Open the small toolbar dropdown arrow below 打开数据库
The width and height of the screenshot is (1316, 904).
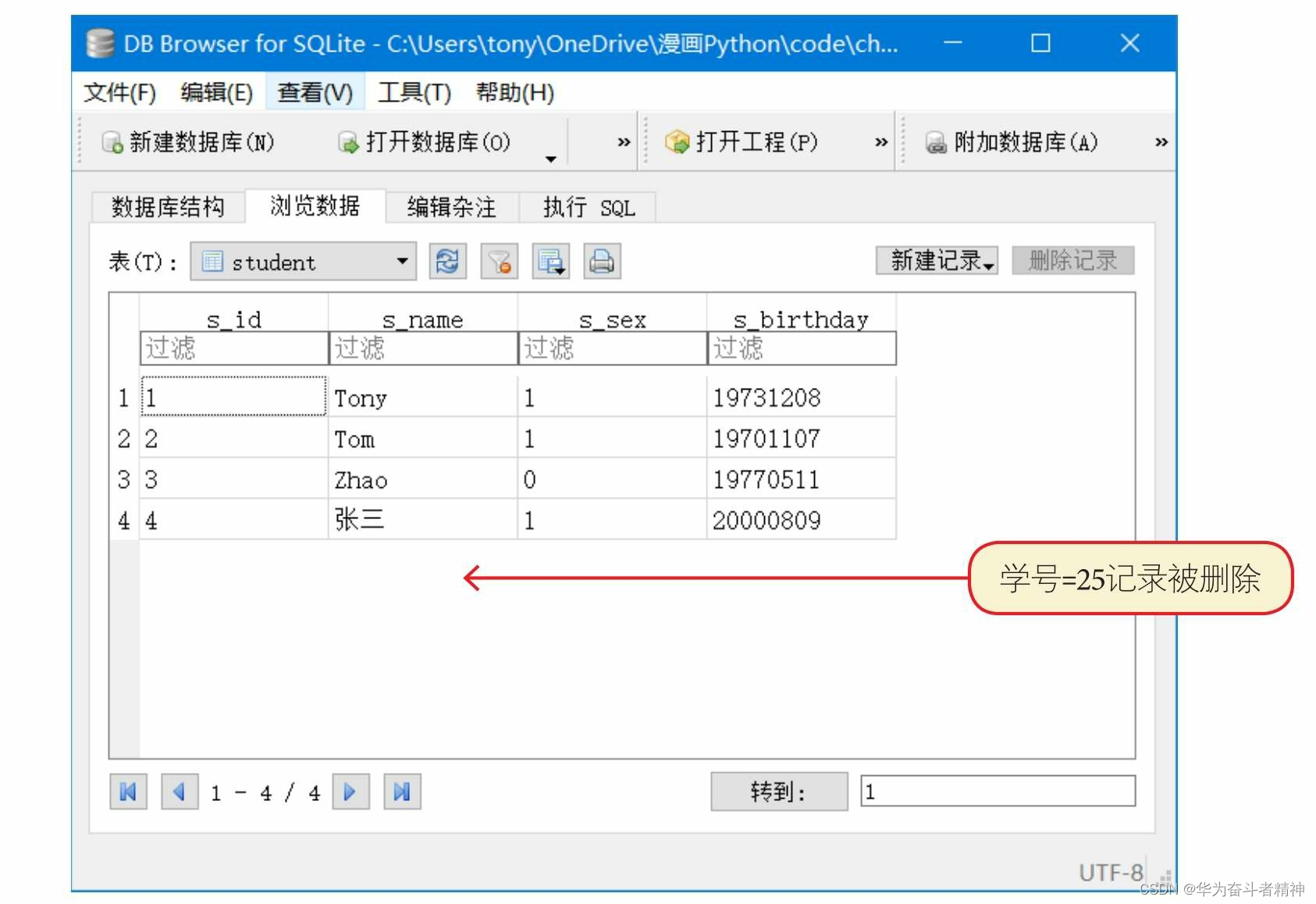[551, 158]
